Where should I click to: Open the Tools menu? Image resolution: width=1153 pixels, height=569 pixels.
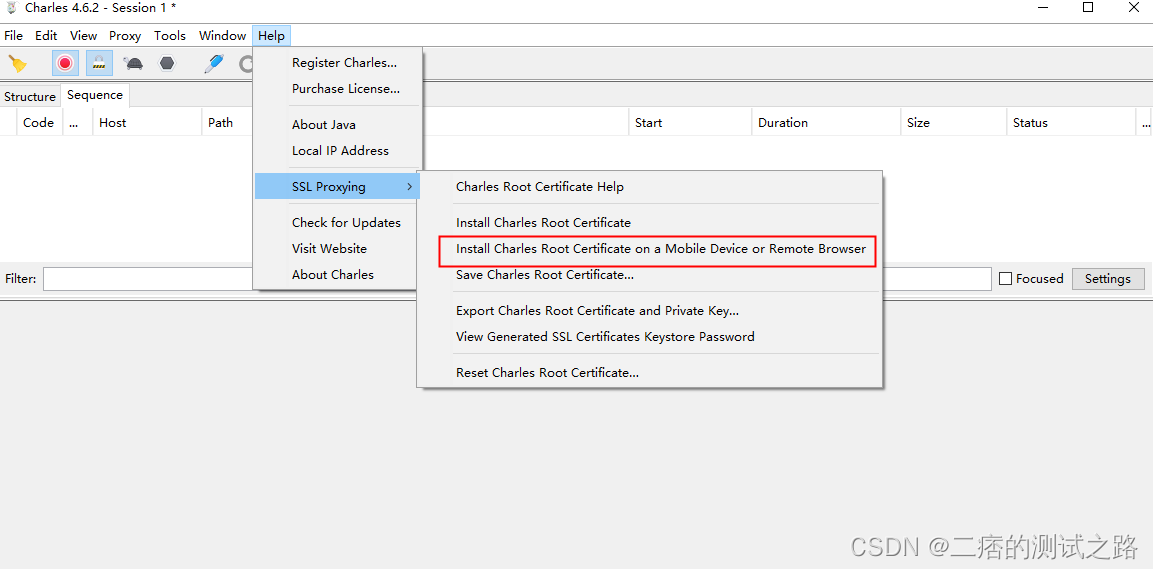click(x=170, y=35)
